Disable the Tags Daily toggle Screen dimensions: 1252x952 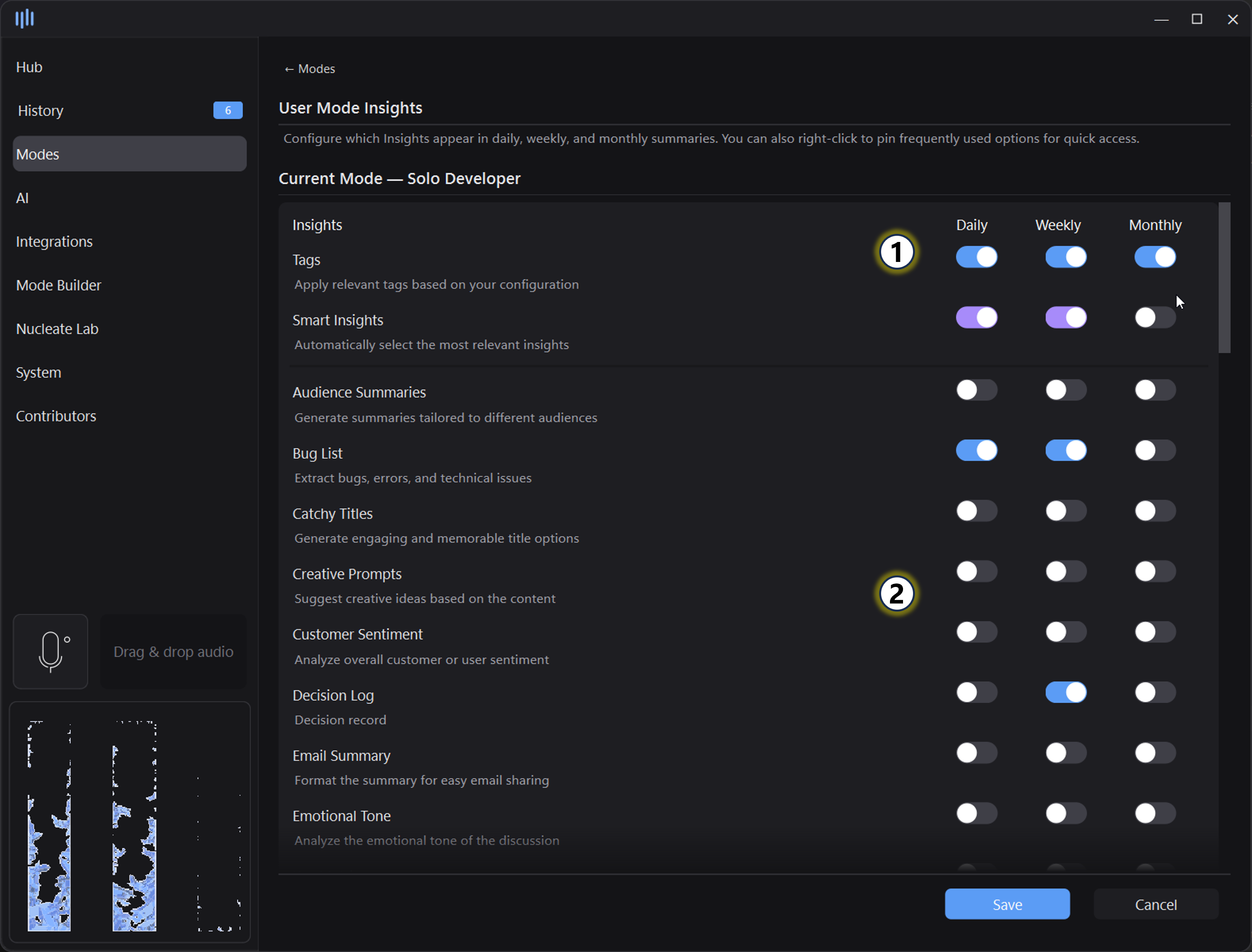click(977, 257)
